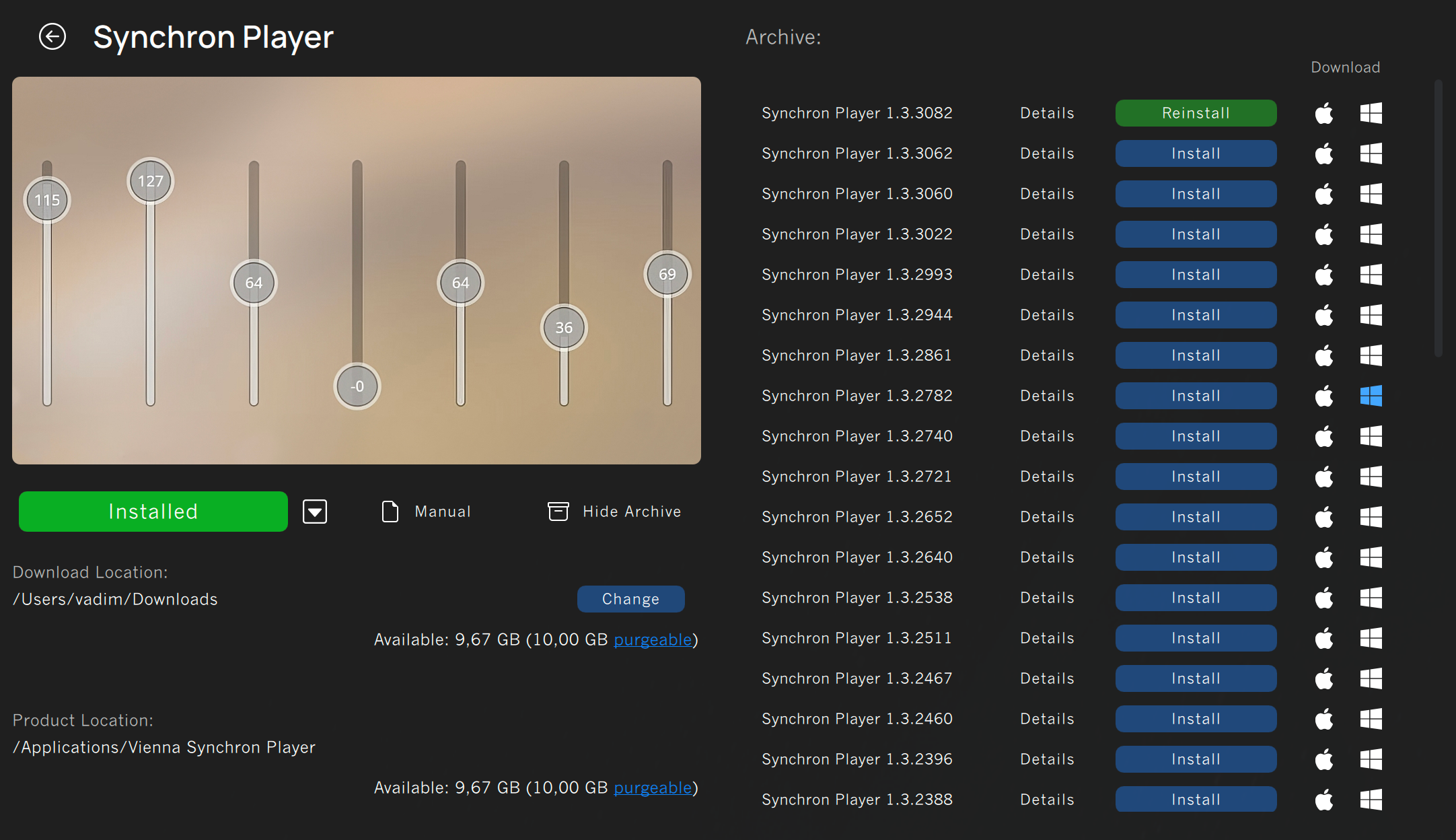Open Details for Synchron Player 1.3.2652
Screen dimensions: 1456x840
click(x=1047, y=517)
